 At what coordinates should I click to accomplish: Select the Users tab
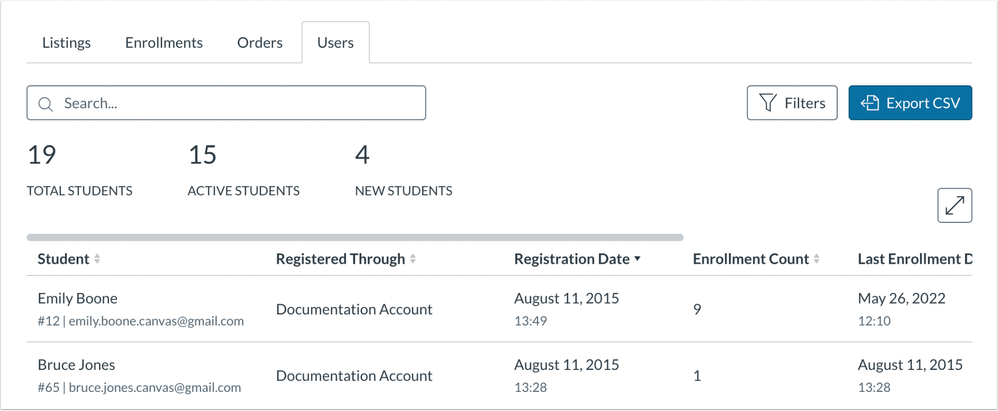335,43
